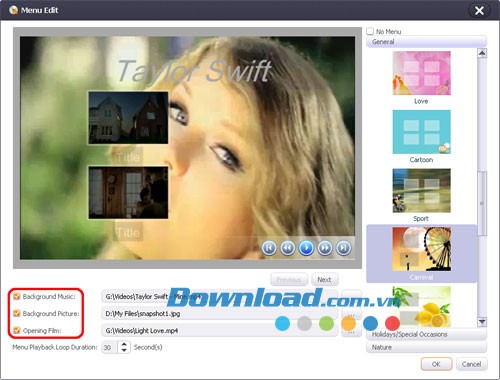The image size is (500, 380).
Task: Select the lemon-themed menu template
Action: point(421,307)
